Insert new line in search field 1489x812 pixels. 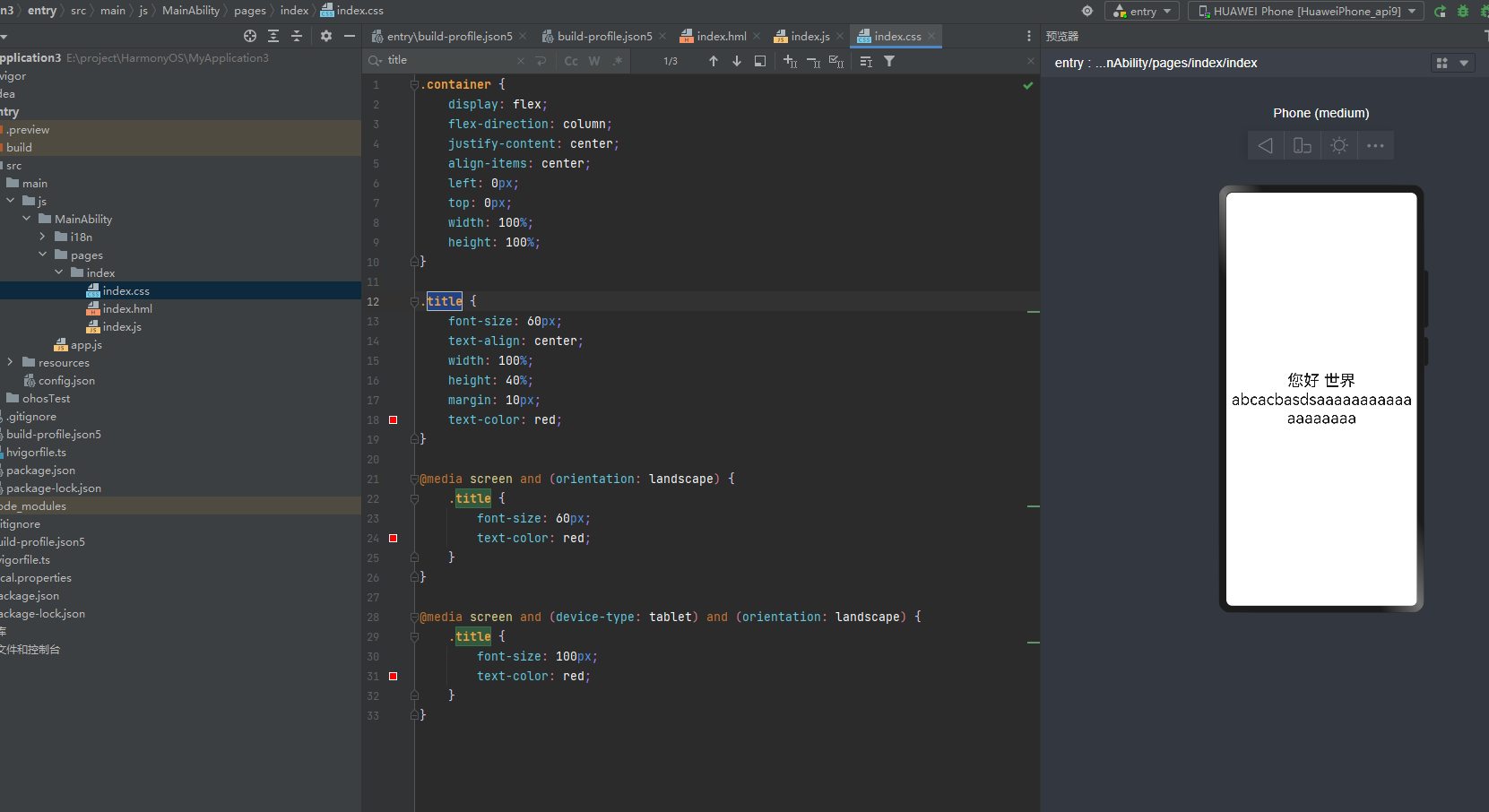(541, 61)
